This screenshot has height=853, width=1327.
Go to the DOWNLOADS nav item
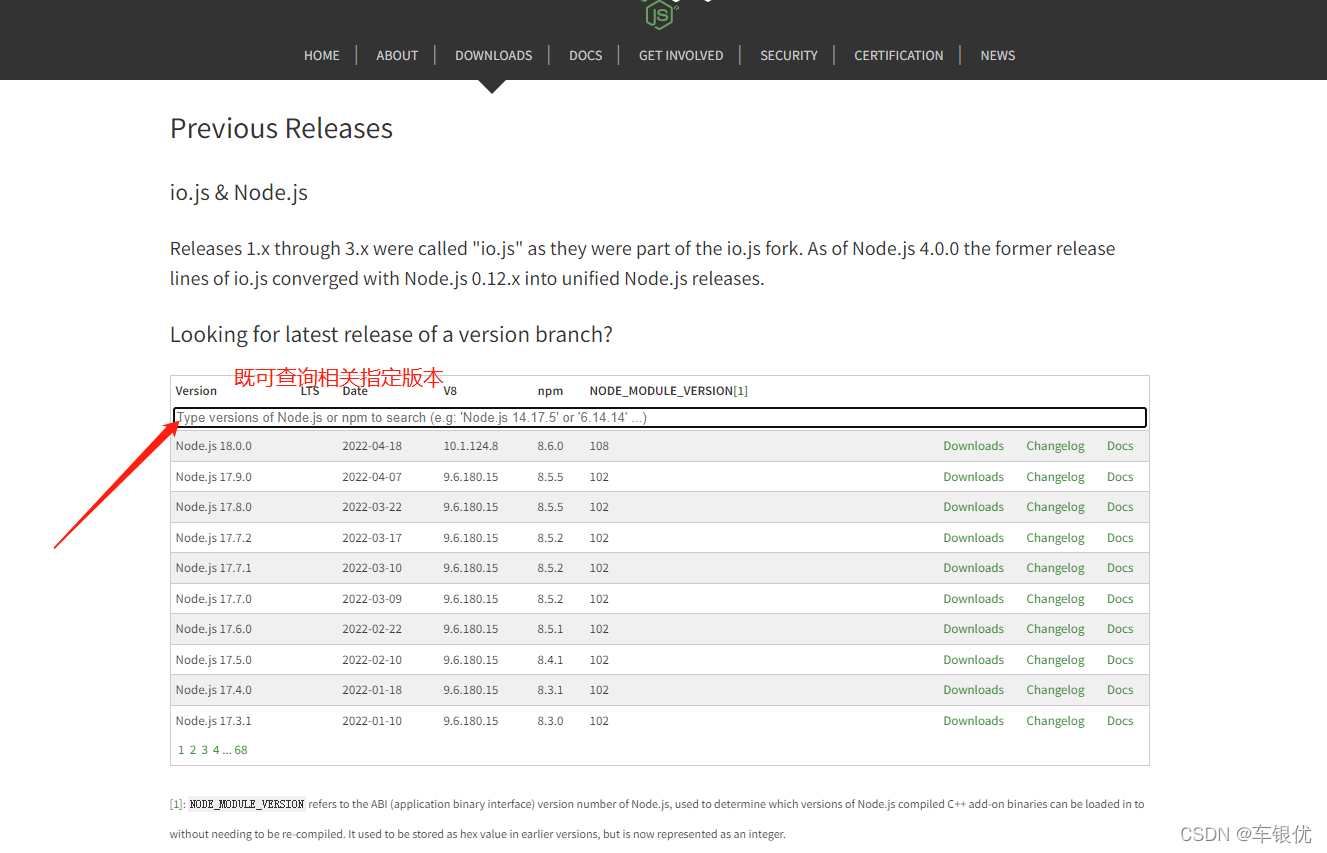(493, 55)
